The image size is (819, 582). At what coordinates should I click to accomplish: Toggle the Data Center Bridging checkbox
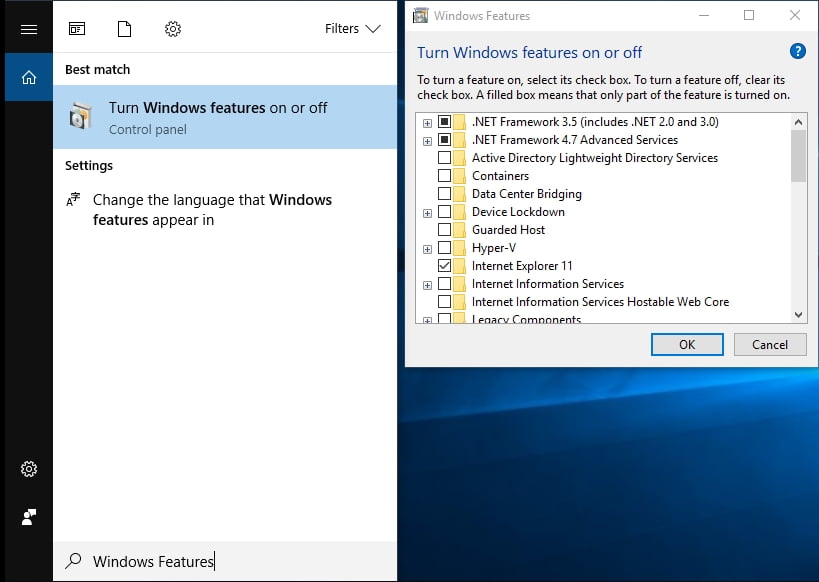coord(444,194)
